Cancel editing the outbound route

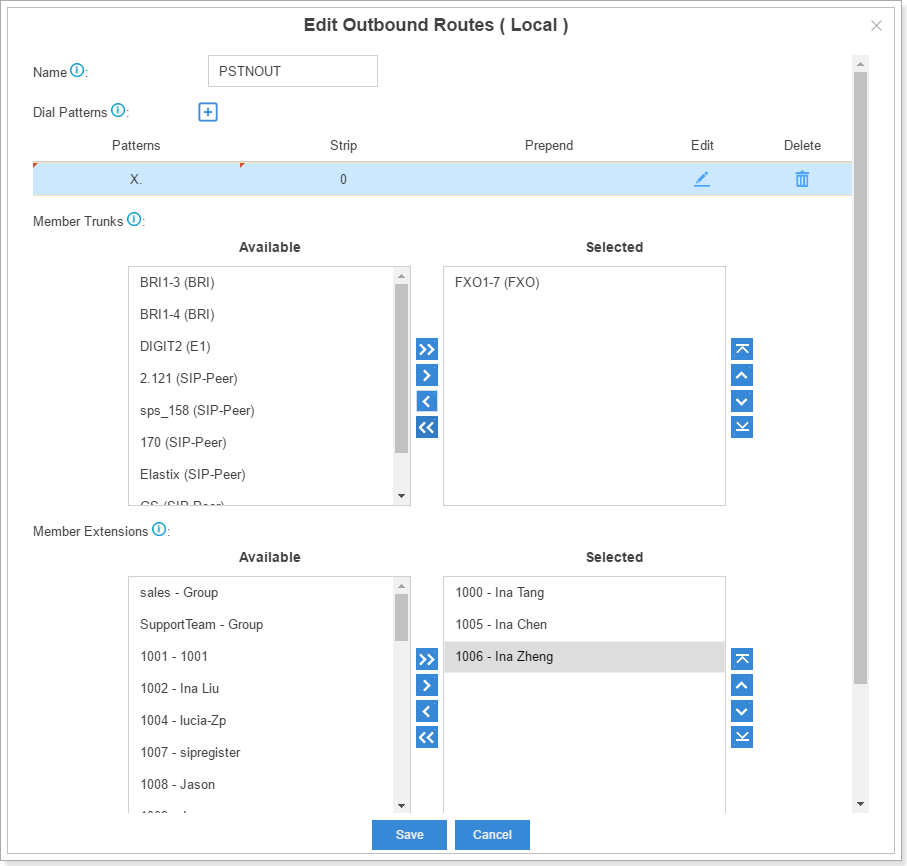492,834
